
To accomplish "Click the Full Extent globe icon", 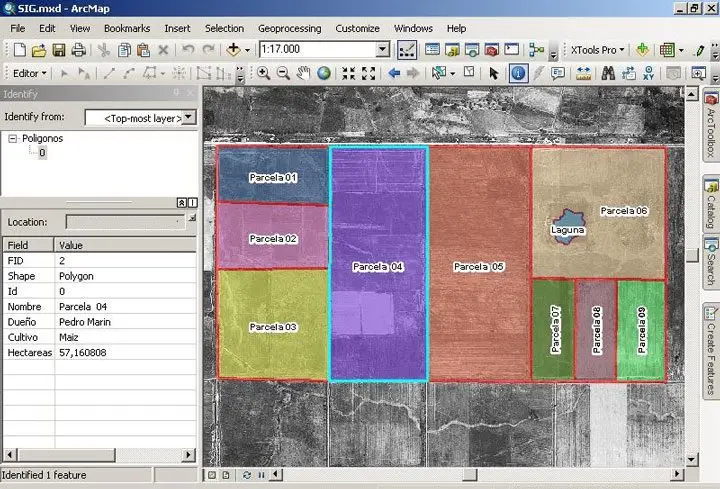I will (x=324, y=73).
